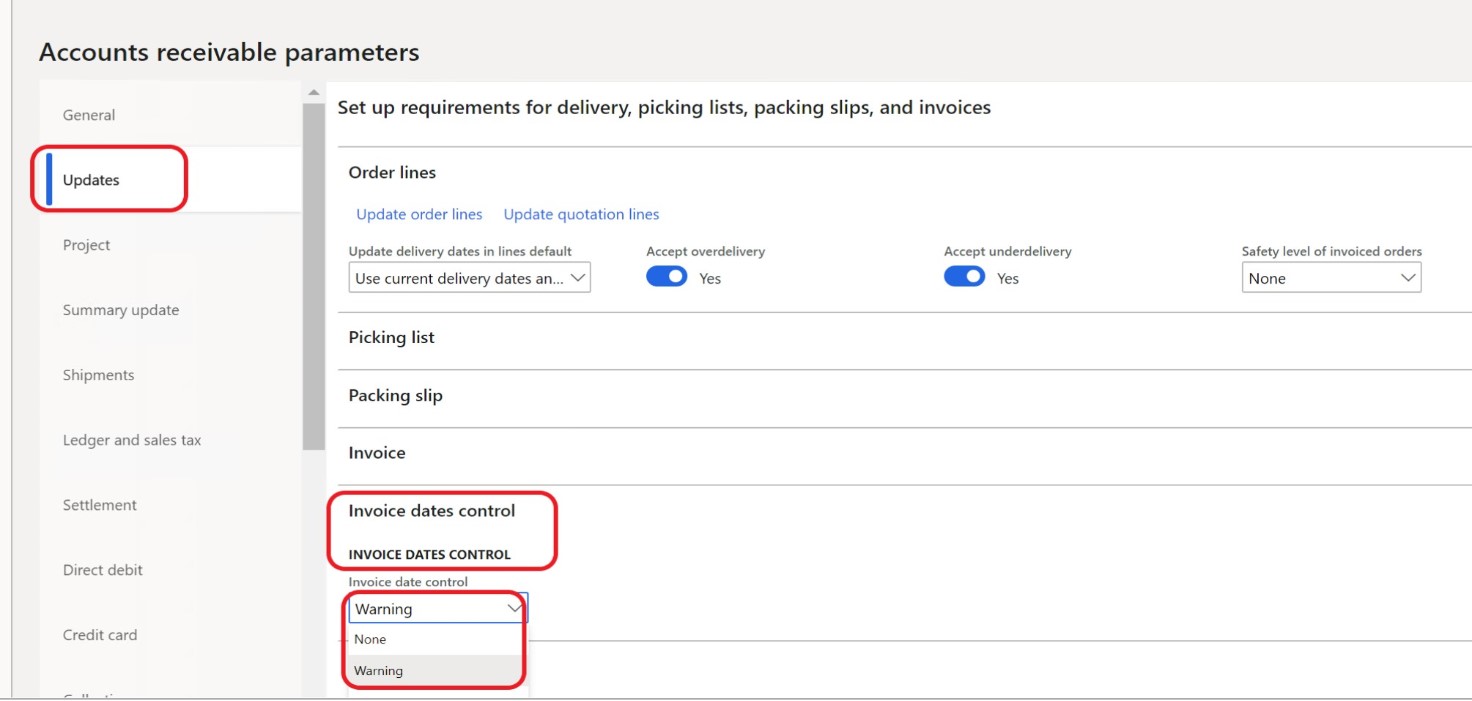The width and height of the screenshot is (1472, 701).
Task: Open the Shipments settings page
Action: [x=98, y=374]
